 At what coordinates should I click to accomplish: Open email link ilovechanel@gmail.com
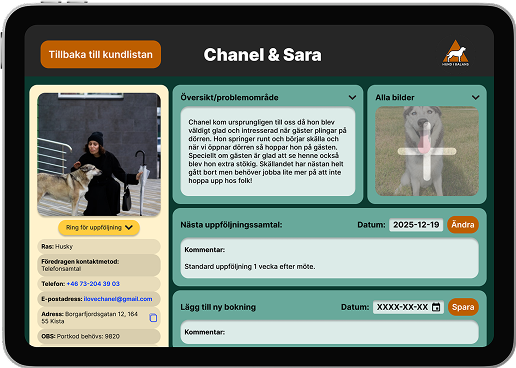(x=118, y=299)
